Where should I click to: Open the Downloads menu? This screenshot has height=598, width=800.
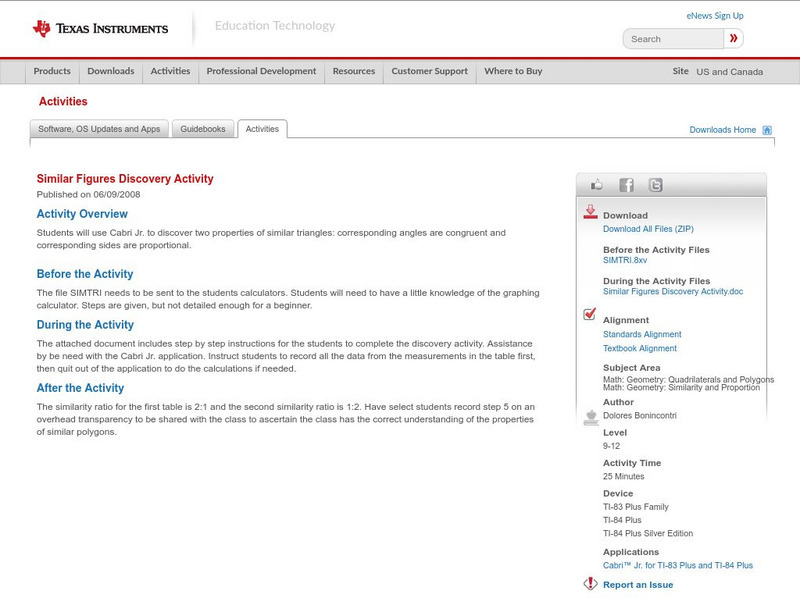[x=111, y=71]
